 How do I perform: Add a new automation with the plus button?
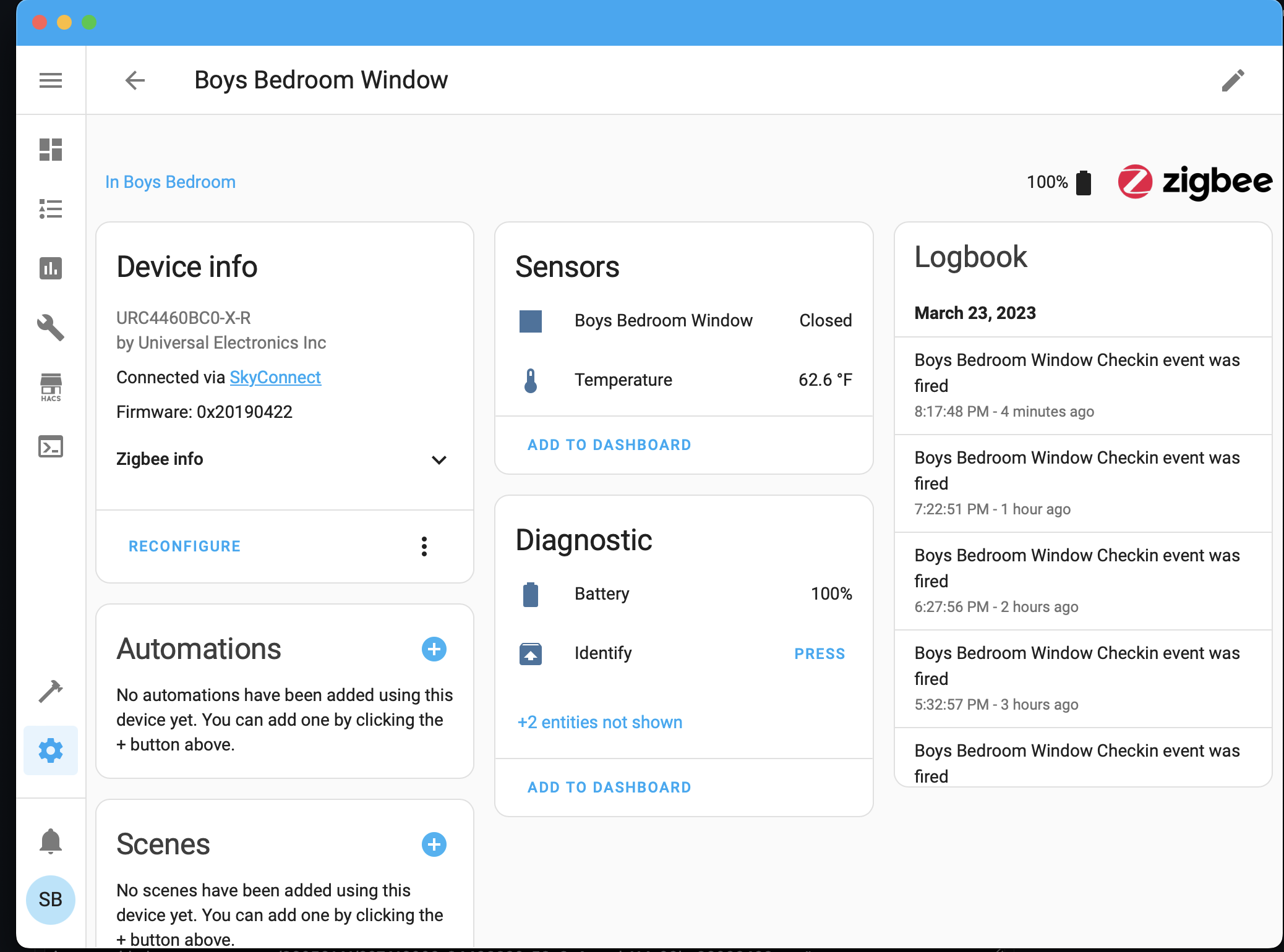coord(434,649)
